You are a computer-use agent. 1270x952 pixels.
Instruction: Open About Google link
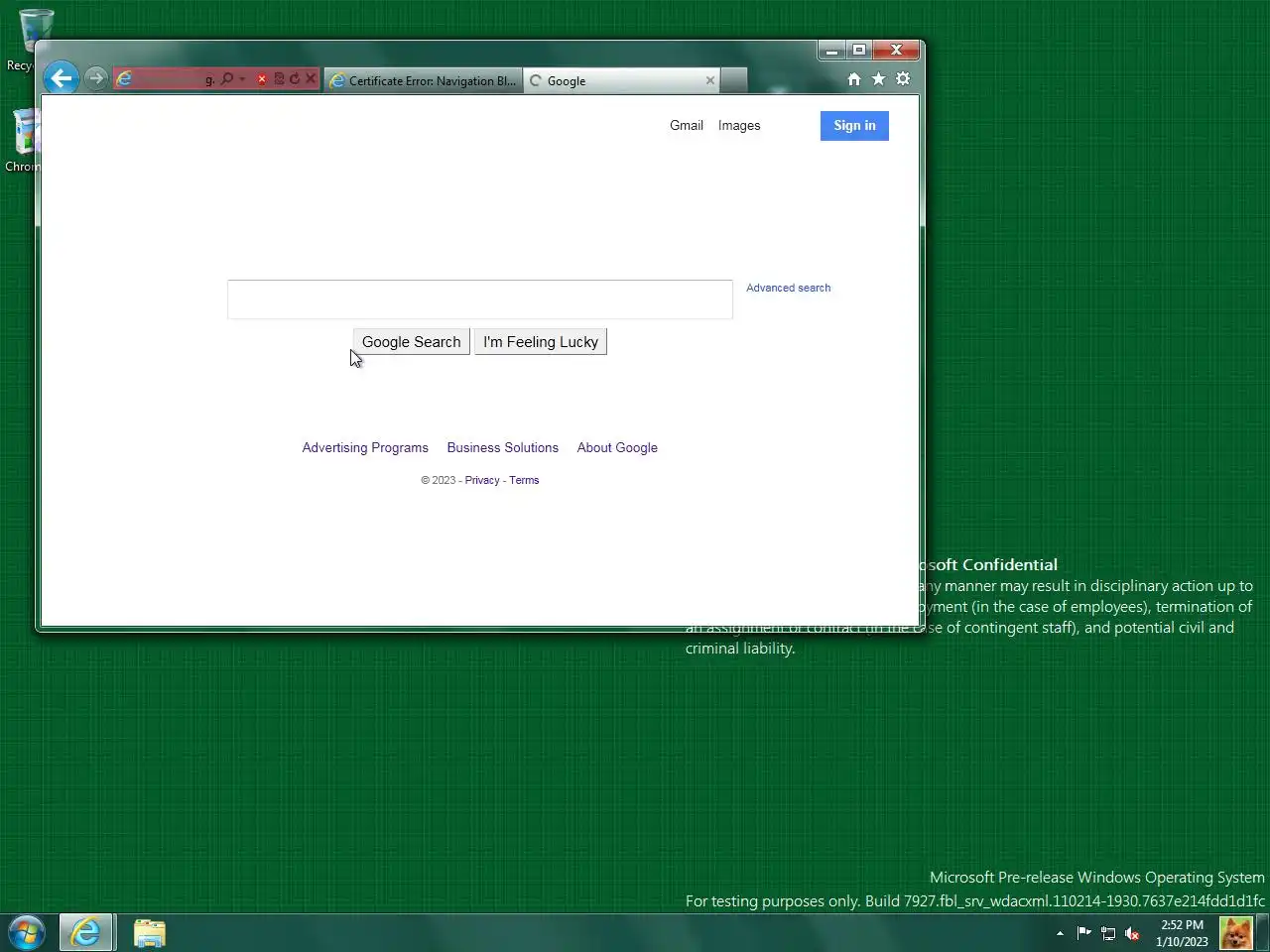[x=617, y=448]
